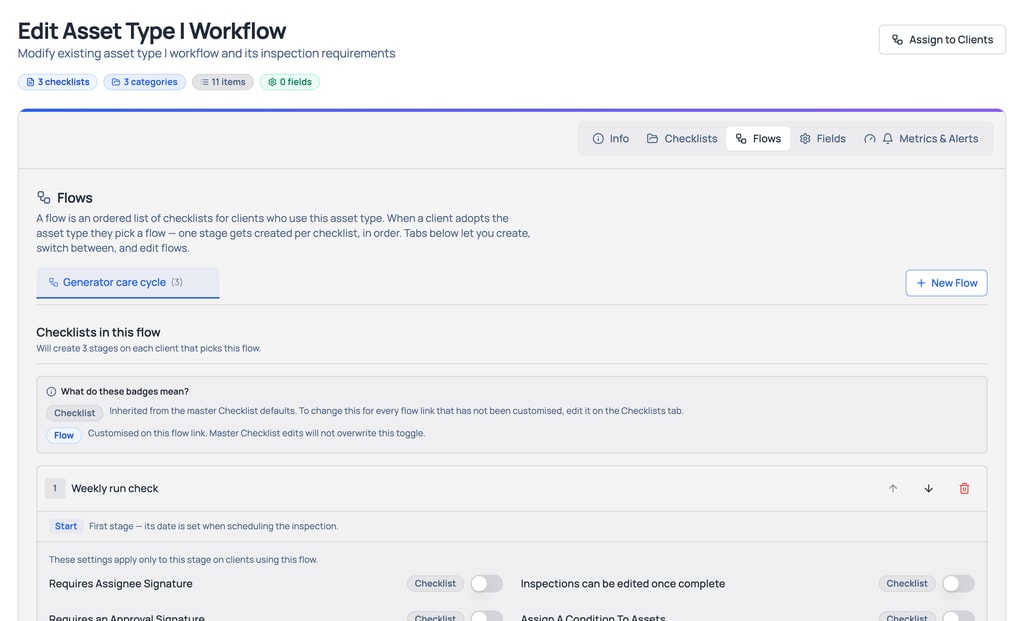Click the document icon in checklists badge

30,82
